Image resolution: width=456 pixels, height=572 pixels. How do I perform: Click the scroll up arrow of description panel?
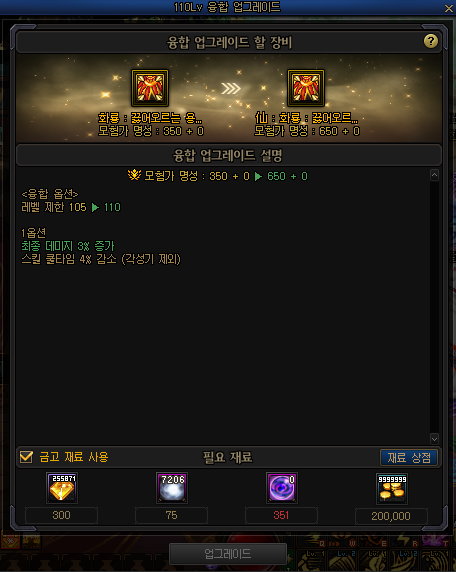(434, 175)
